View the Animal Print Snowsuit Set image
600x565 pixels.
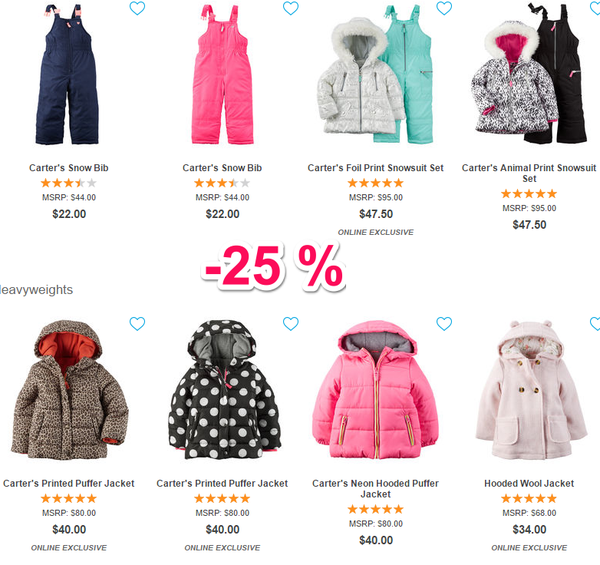point(529,73)
